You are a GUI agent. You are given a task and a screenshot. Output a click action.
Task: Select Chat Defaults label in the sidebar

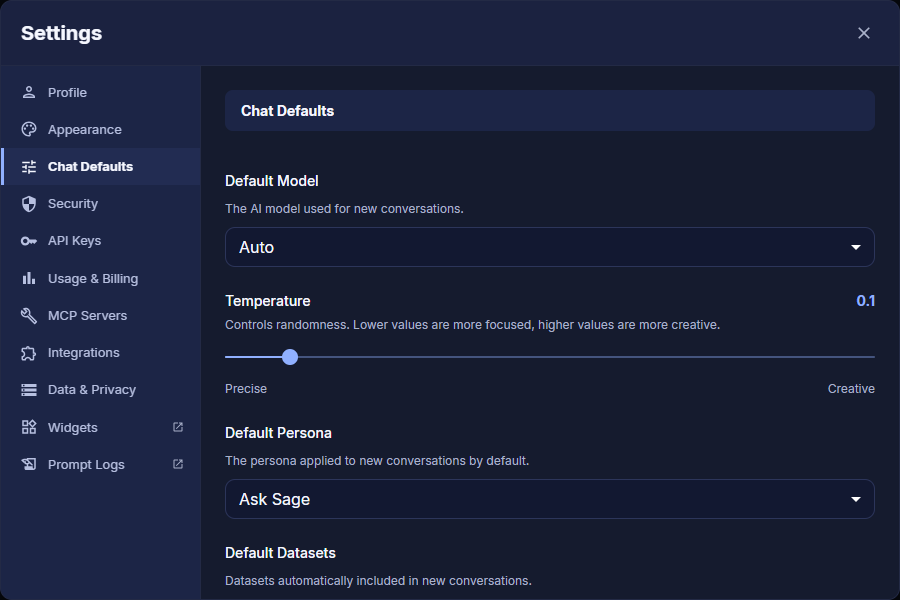[90, 167]
